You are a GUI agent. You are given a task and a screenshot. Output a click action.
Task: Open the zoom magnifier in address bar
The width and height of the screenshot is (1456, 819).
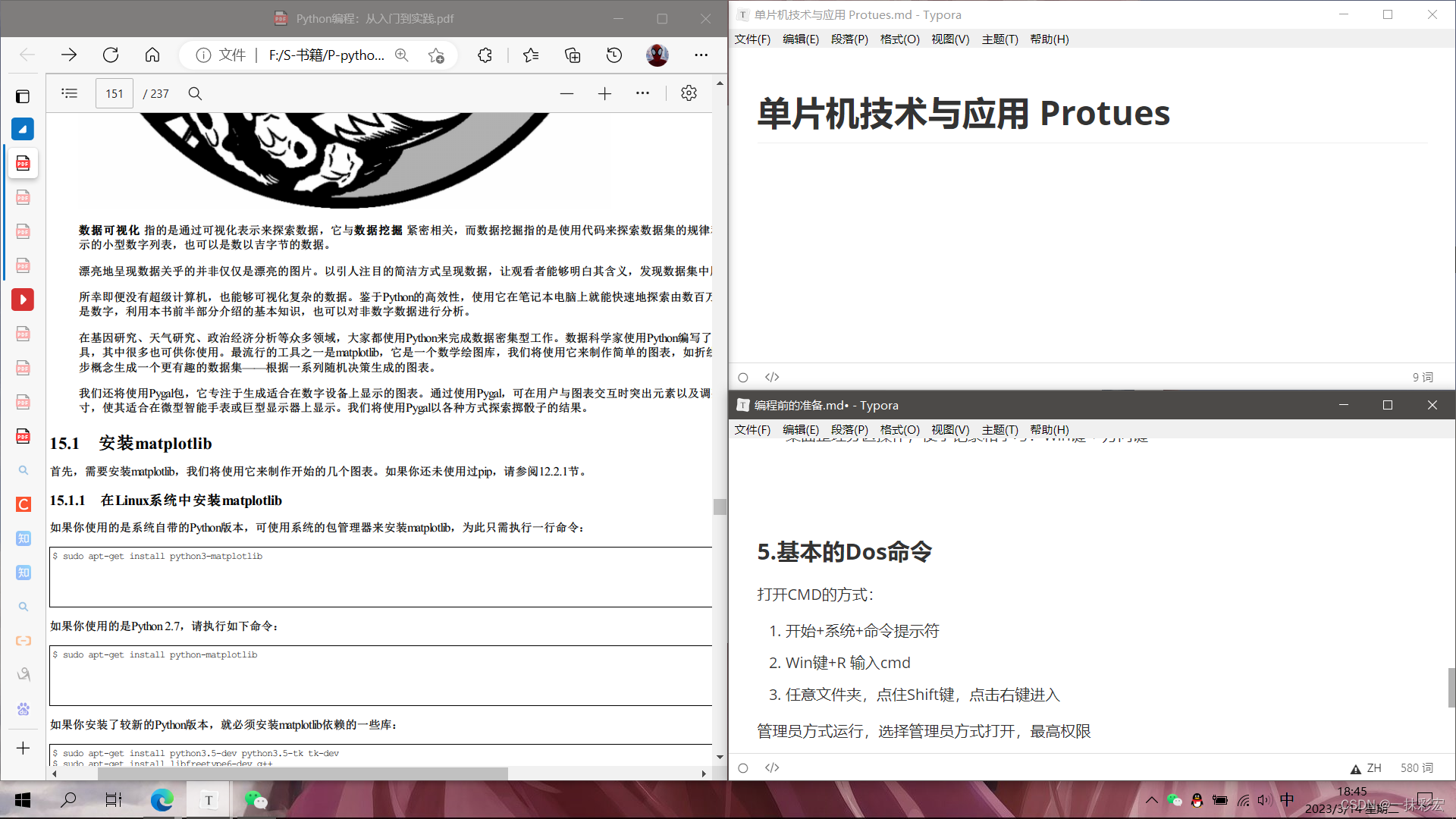pyautogui.click(x=401, y=55)
